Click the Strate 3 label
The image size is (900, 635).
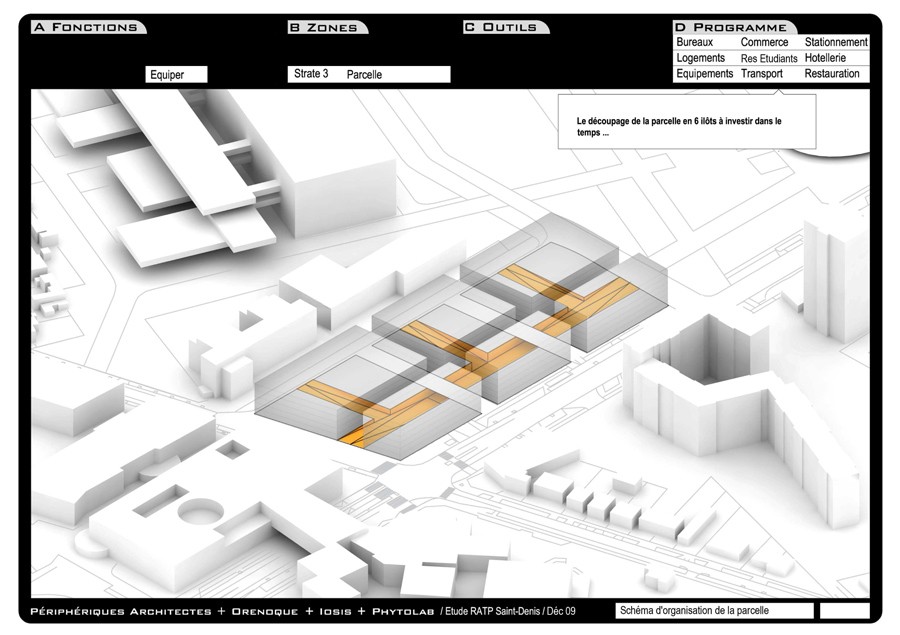[311, 74]
